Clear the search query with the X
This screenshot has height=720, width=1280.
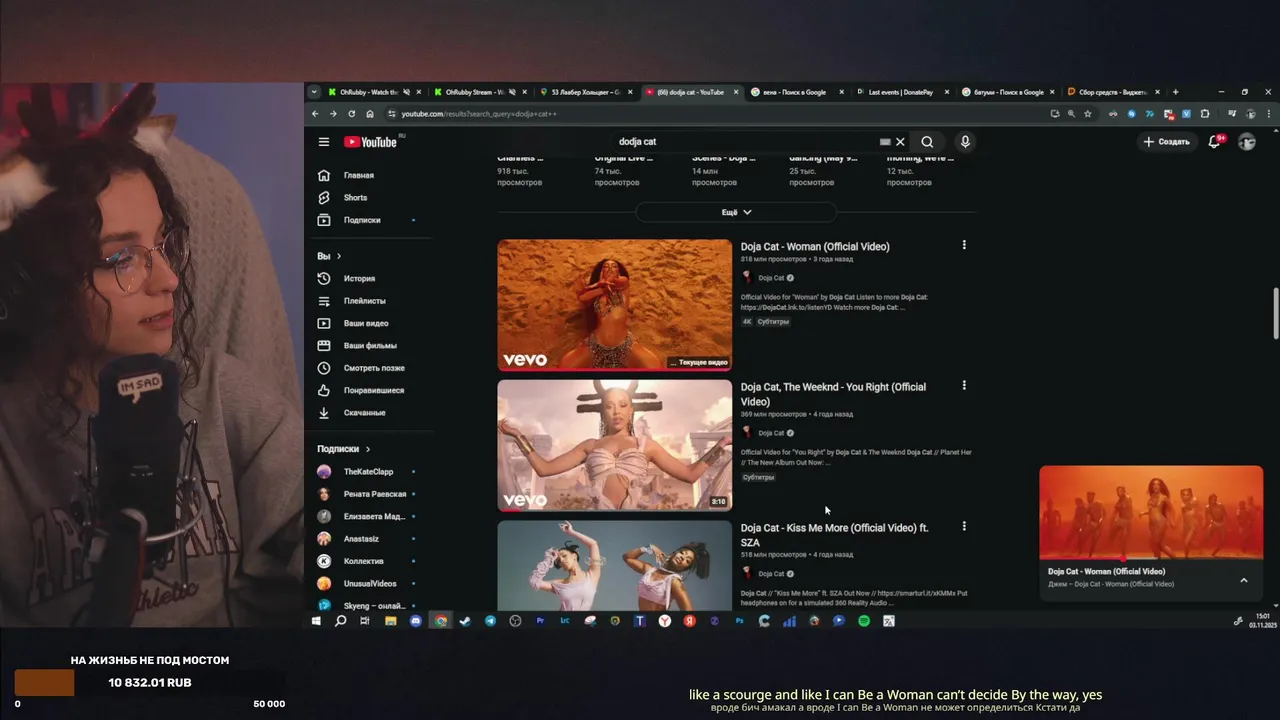point(900,142)
